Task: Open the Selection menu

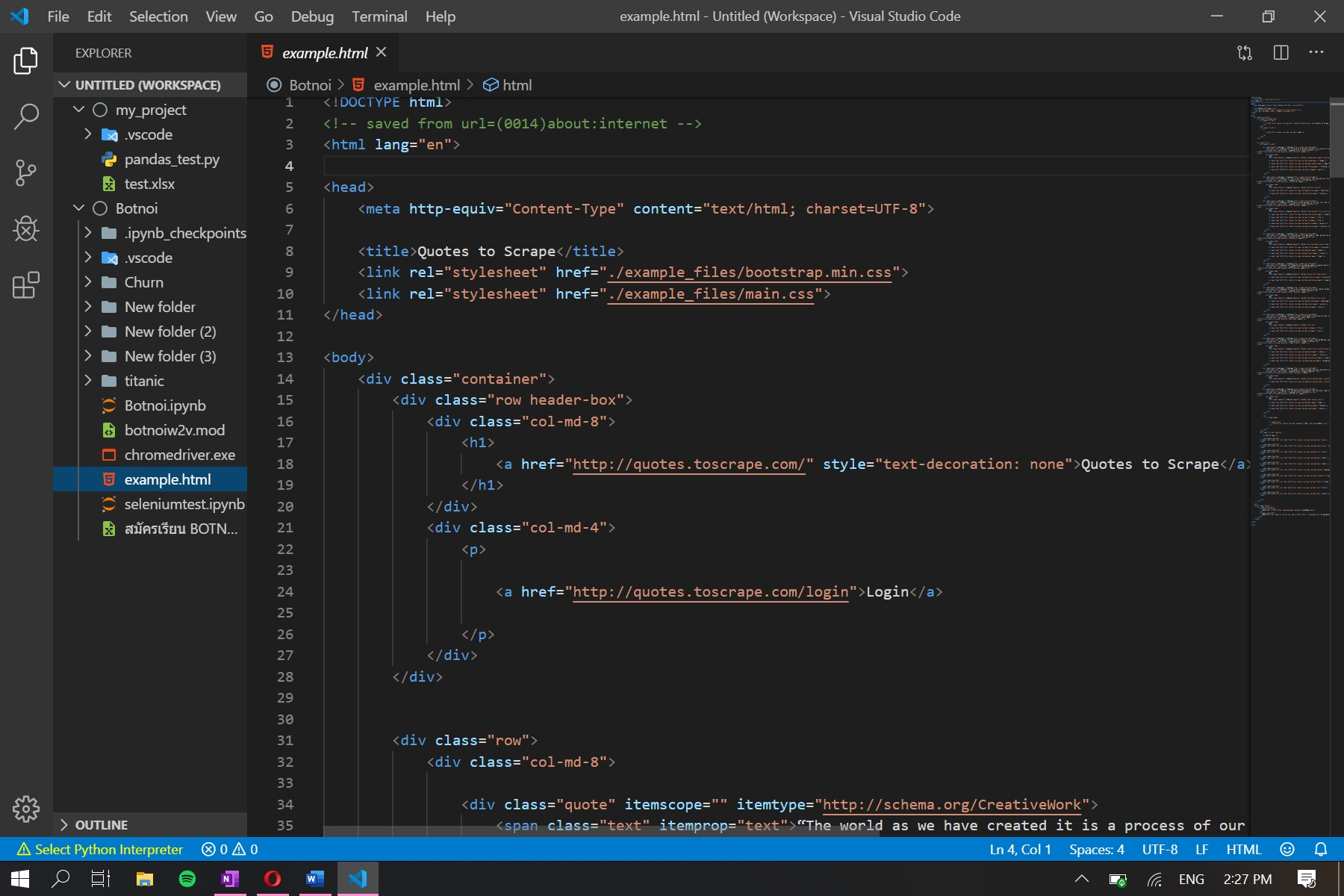Action: [158, 16]
